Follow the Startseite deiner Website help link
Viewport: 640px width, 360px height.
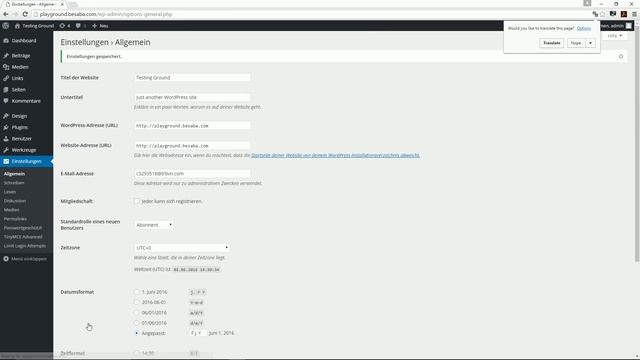tap(335, 156)
